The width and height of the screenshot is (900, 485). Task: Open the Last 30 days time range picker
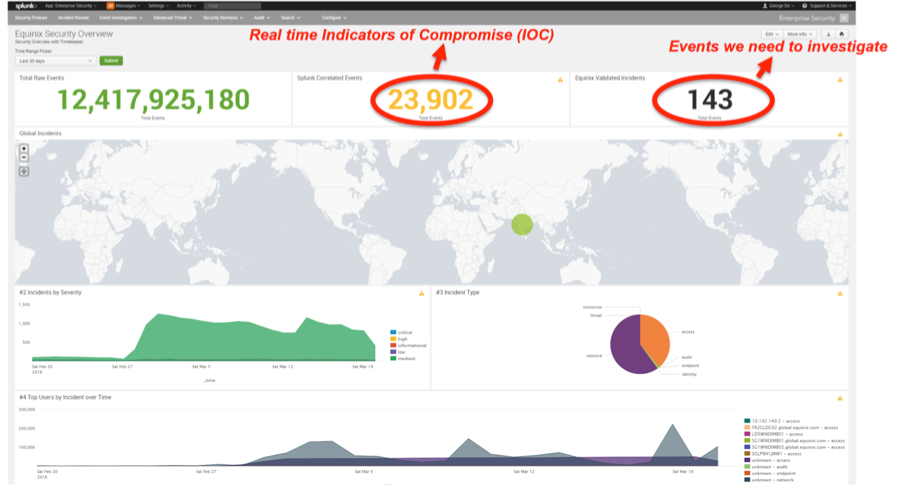coord(55,61)
